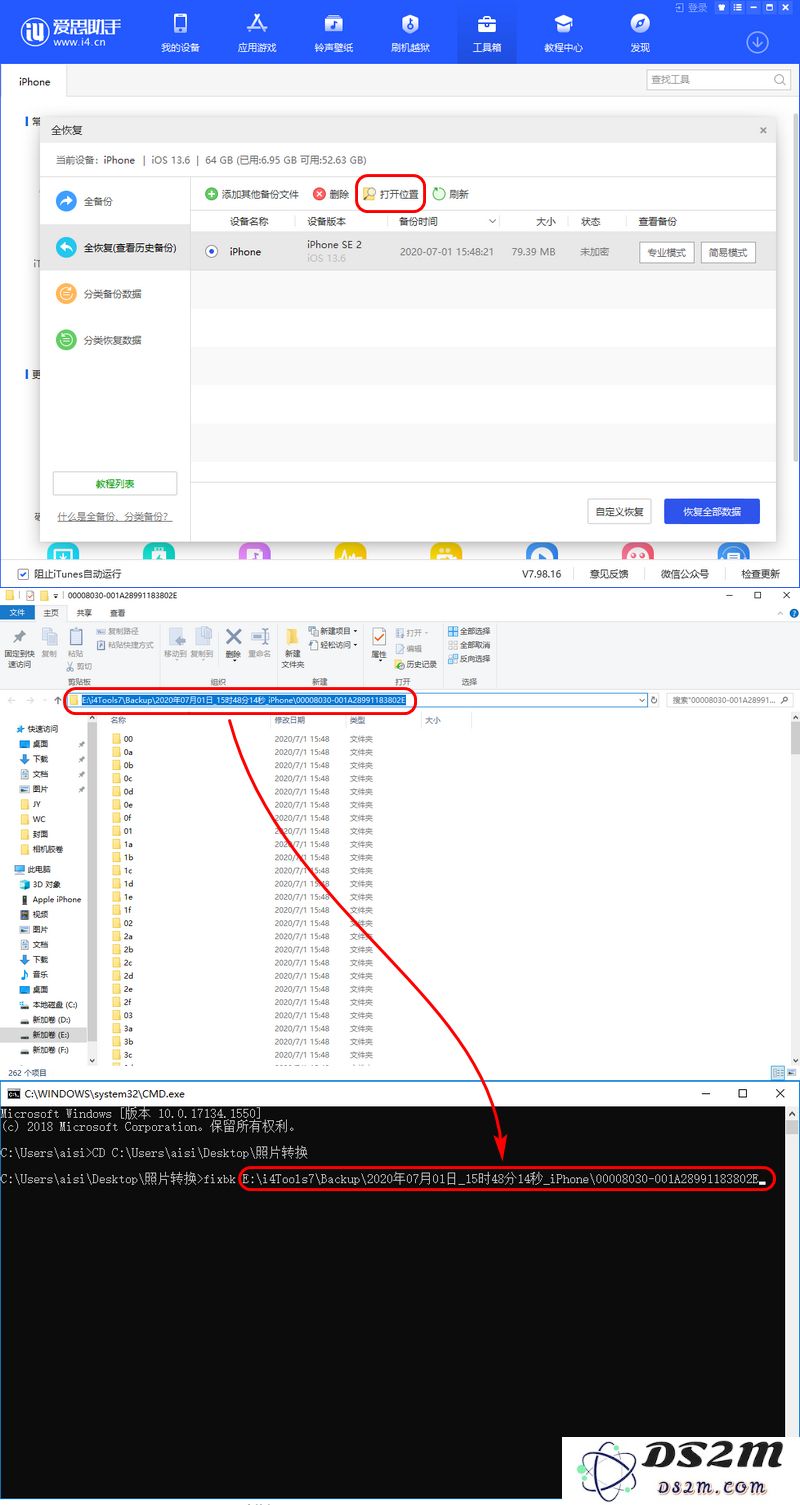Image resolution: width=800 pixels, height=1505 pixels.
Task: Click the 教程列表 button
Action: (115, 484)
